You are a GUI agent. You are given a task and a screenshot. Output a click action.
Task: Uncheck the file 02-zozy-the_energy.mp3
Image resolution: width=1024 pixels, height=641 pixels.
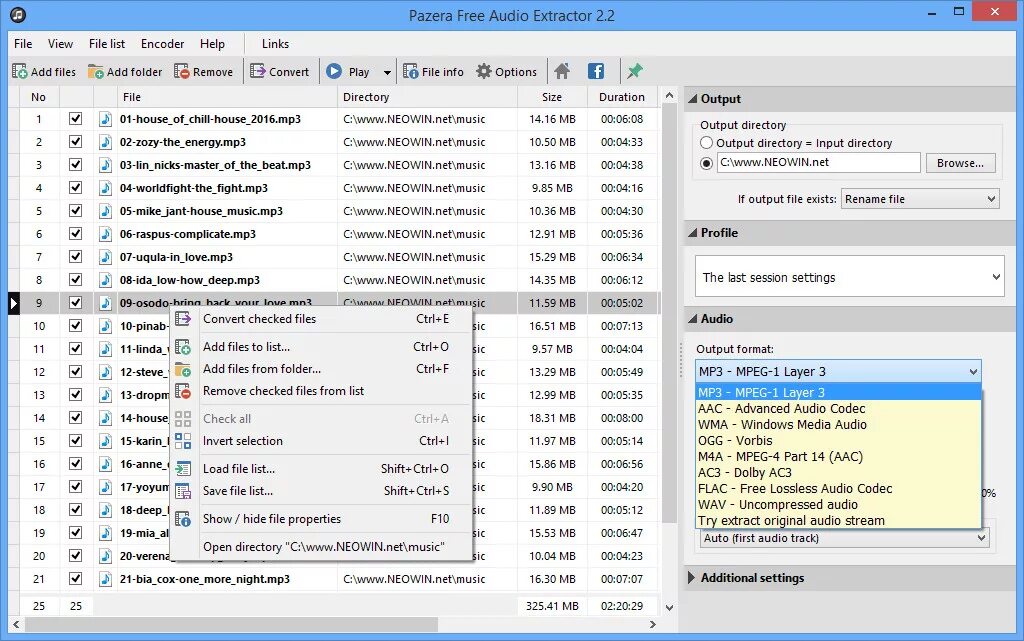76,142
